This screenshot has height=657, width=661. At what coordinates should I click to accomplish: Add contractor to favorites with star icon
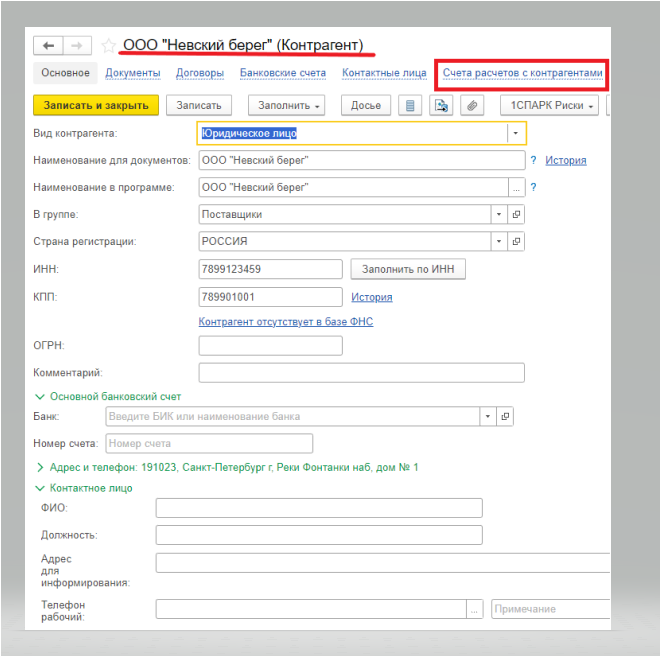(x=108, y=46)
